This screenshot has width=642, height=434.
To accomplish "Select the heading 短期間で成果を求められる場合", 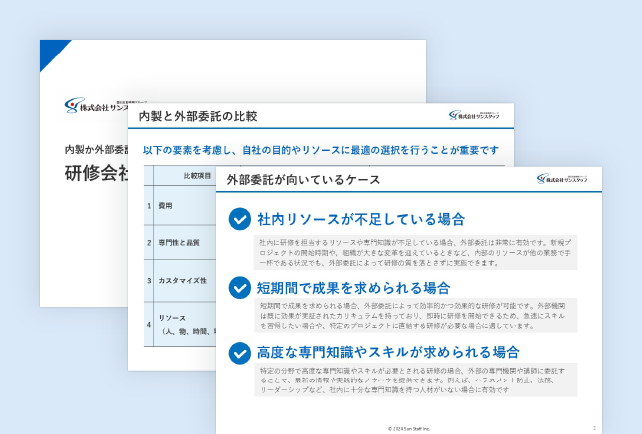I will (353, 288).
